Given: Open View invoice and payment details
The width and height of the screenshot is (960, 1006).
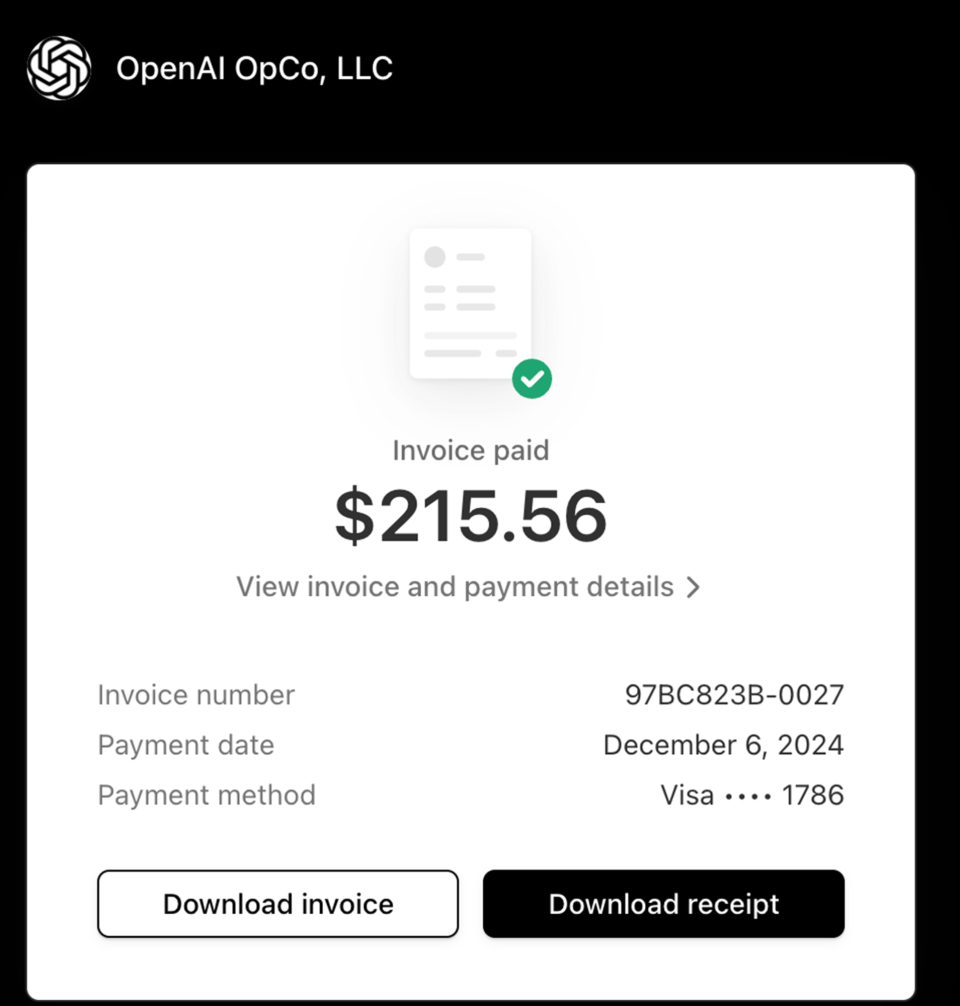Looking at the screenshot, I should click(455, 587).
